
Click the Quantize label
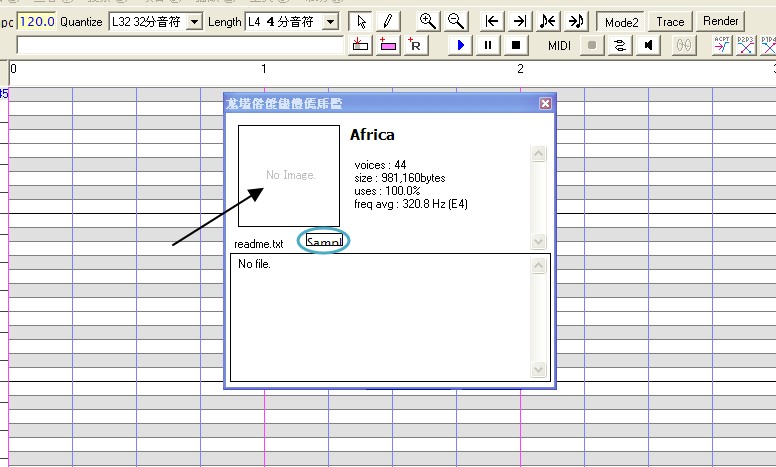coord(81,22)
